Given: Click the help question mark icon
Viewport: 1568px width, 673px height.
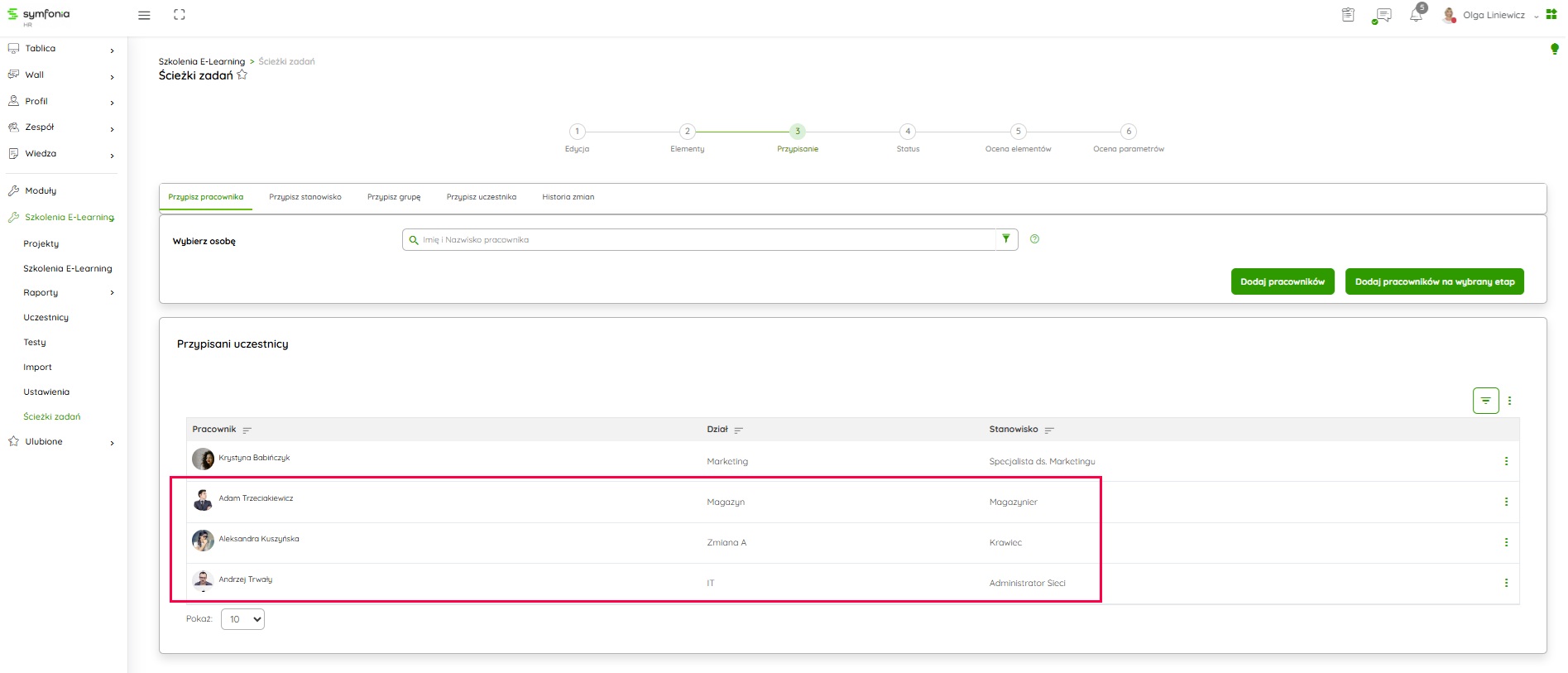Looking at the screenshot, I should click(1034, 239).
